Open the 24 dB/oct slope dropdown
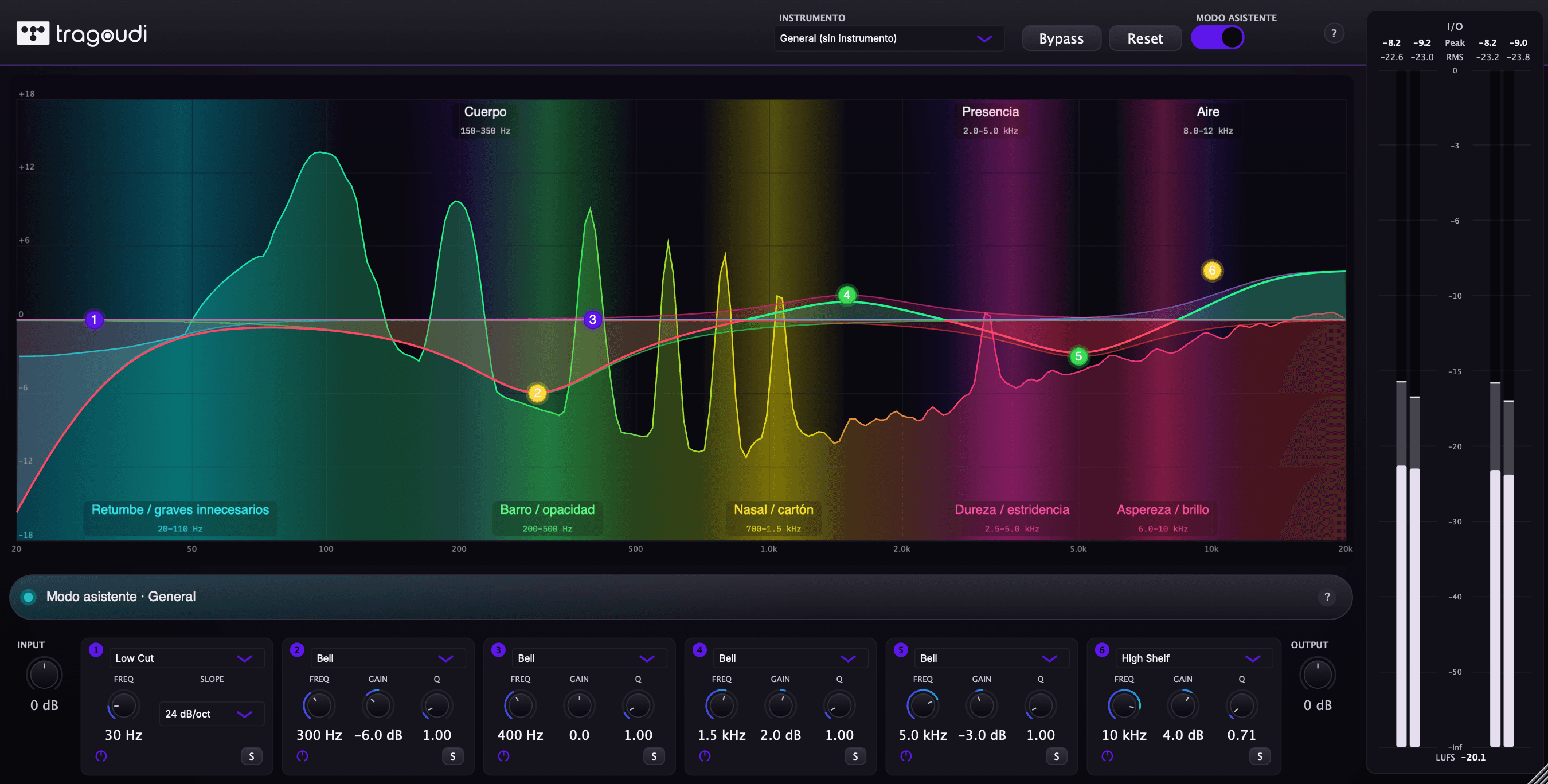 point(212,714)
